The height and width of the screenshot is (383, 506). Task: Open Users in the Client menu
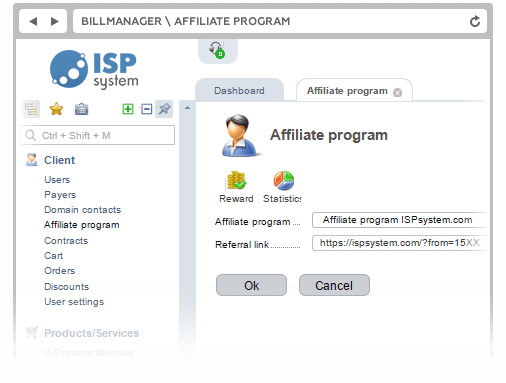point(57,180)
